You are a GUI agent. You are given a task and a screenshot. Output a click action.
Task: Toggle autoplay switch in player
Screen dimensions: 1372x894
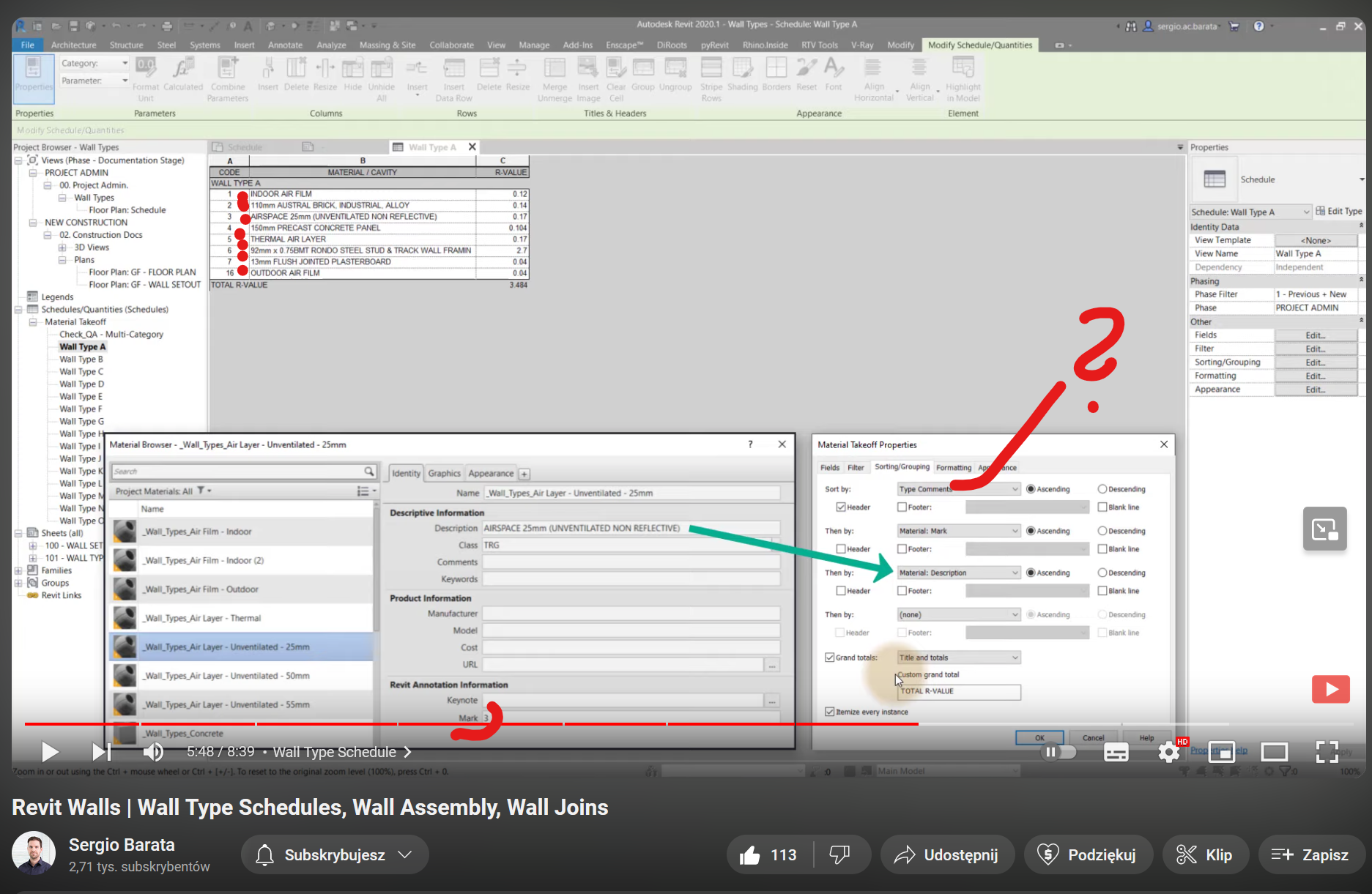click(x=1058, y=751)
